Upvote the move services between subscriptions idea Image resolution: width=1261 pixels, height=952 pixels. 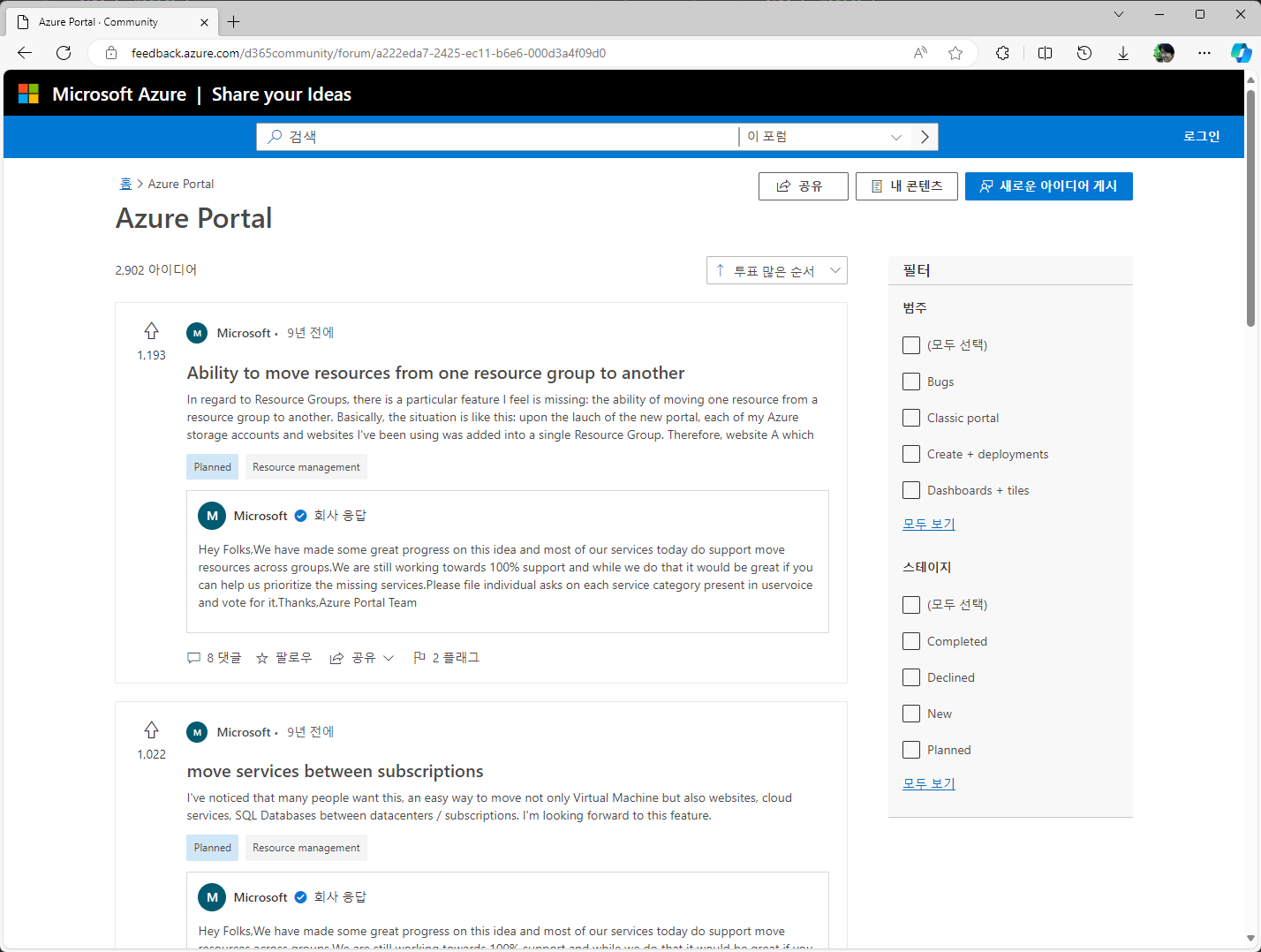click(x=151, y=730)
